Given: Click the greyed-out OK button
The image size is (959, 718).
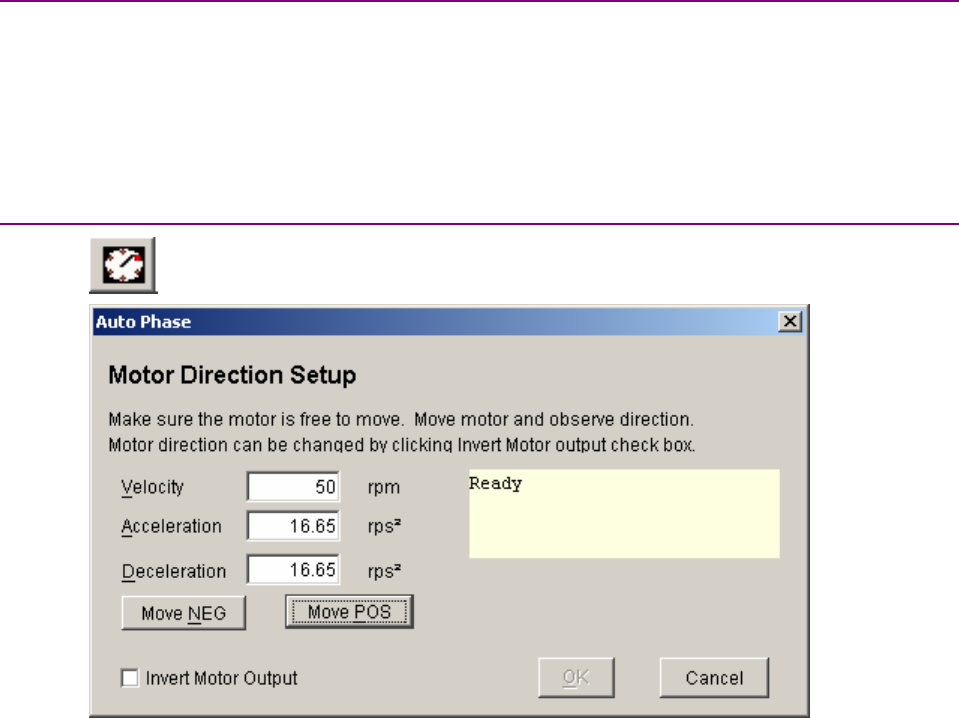Looking at the screenshot, I should pos(576,678).
